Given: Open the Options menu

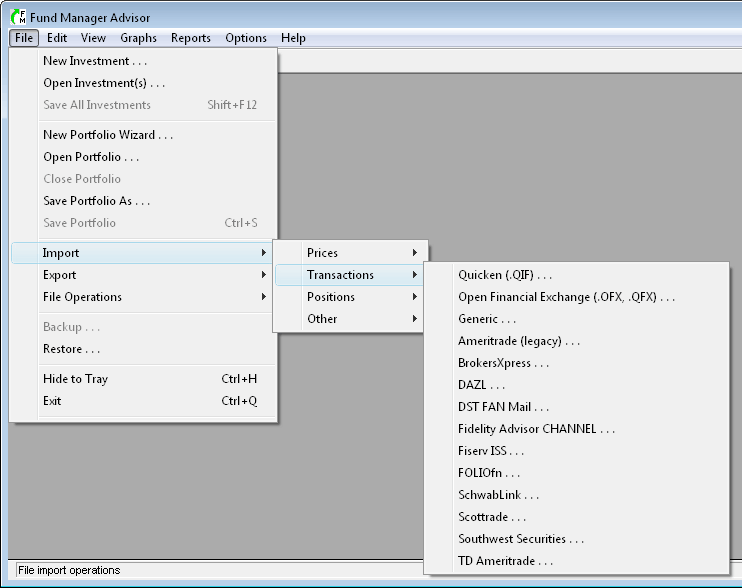Looking at the screenshot, I should point(246,38).
